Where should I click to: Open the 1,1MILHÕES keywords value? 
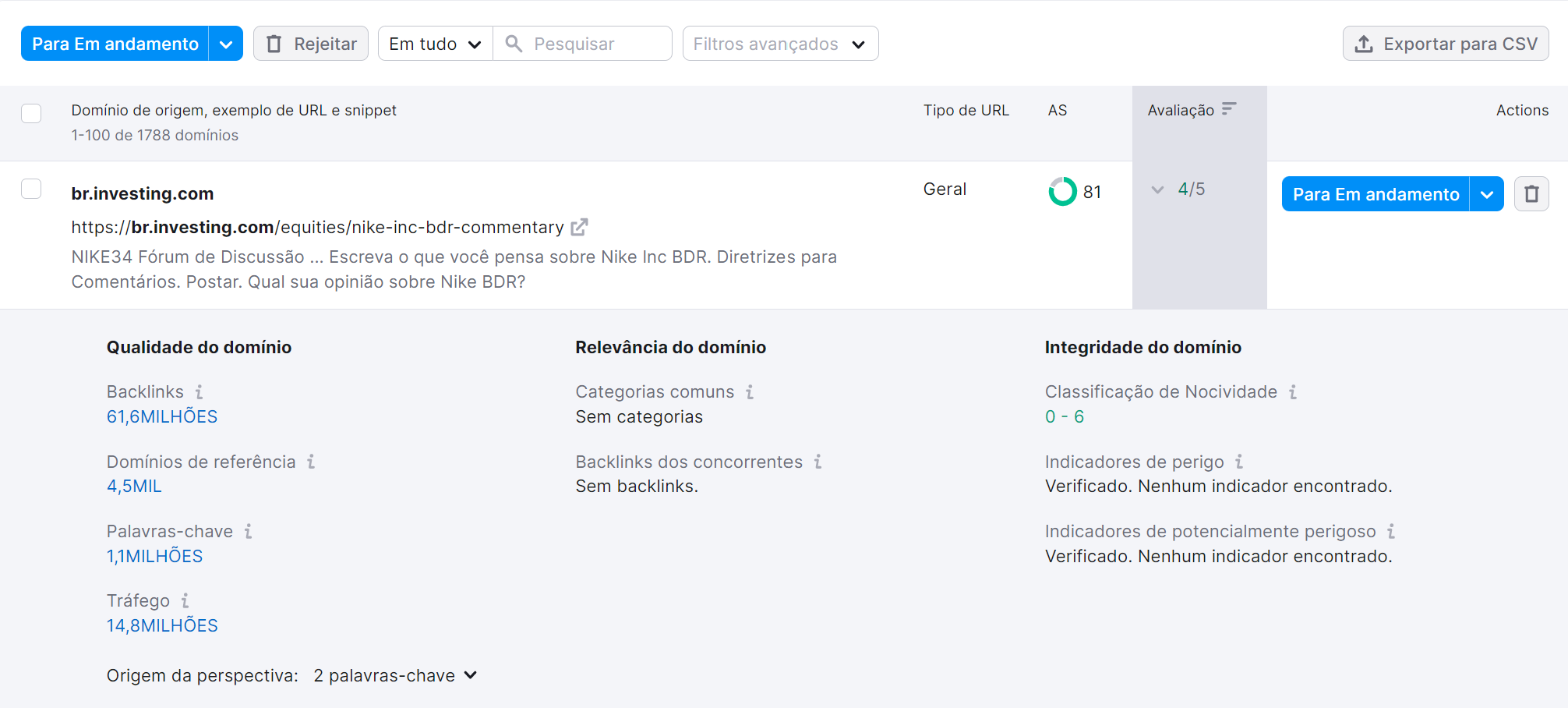pyautogui.click(x=154, y=556)
